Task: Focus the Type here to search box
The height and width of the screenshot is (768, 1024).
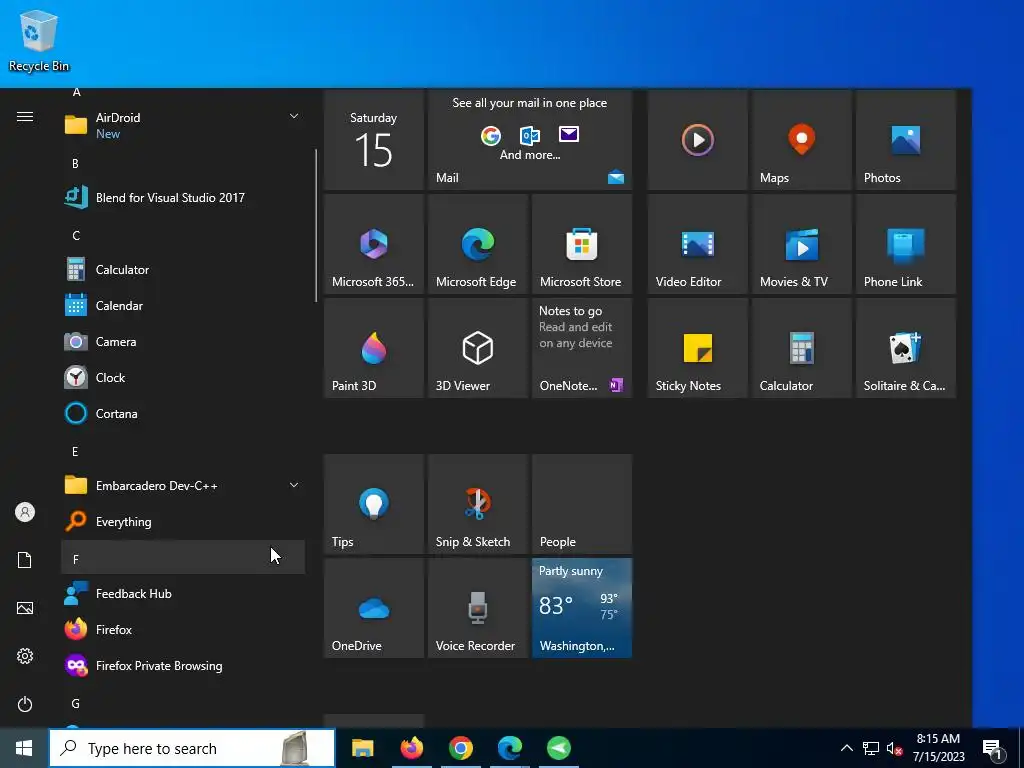Action: [192, 748]
